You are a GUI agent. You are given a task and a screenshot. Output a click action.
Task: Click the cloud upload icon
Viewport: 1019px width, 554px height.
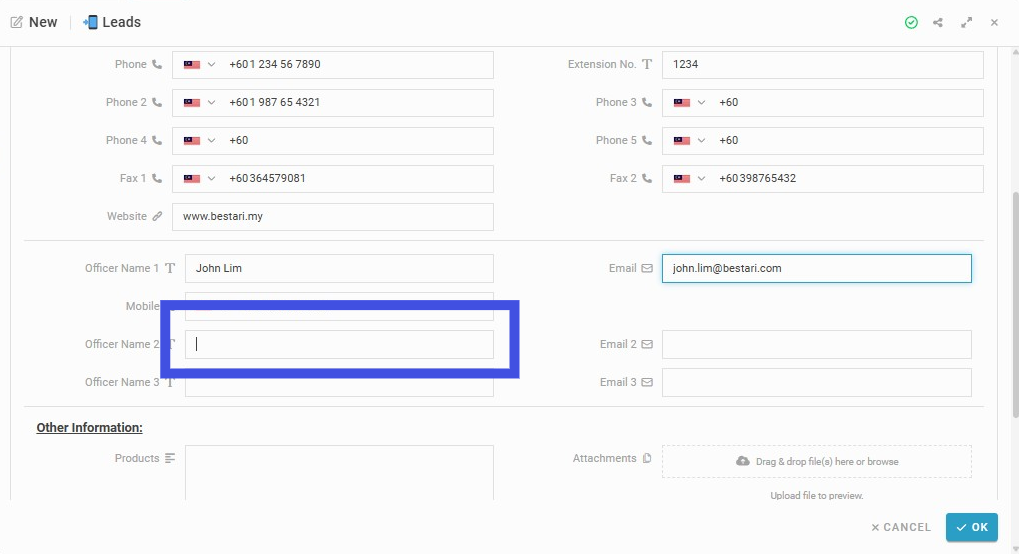pyautogui.click(x=742, y=461)
